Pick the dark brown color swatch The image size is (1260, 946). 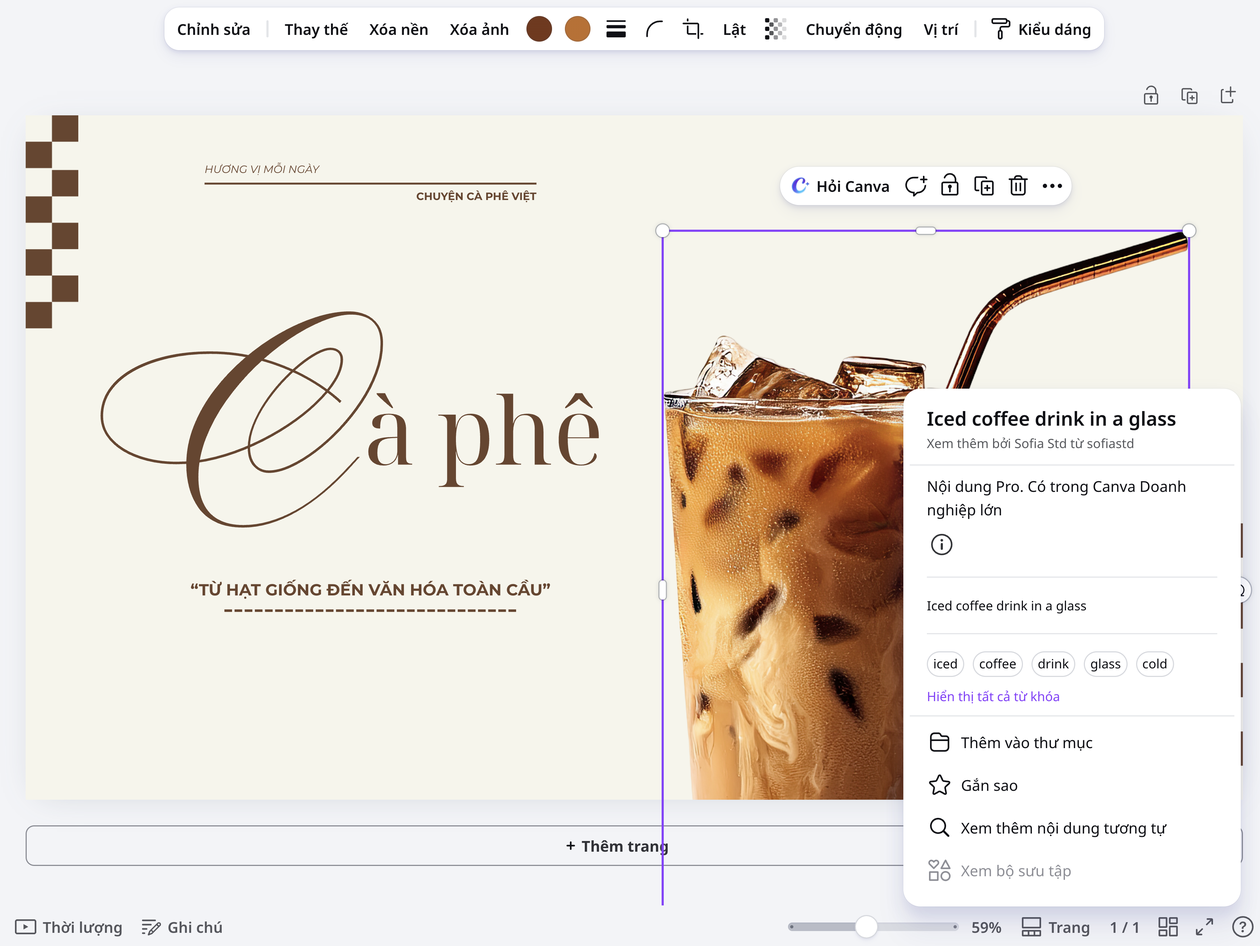(x=539, y=29)
